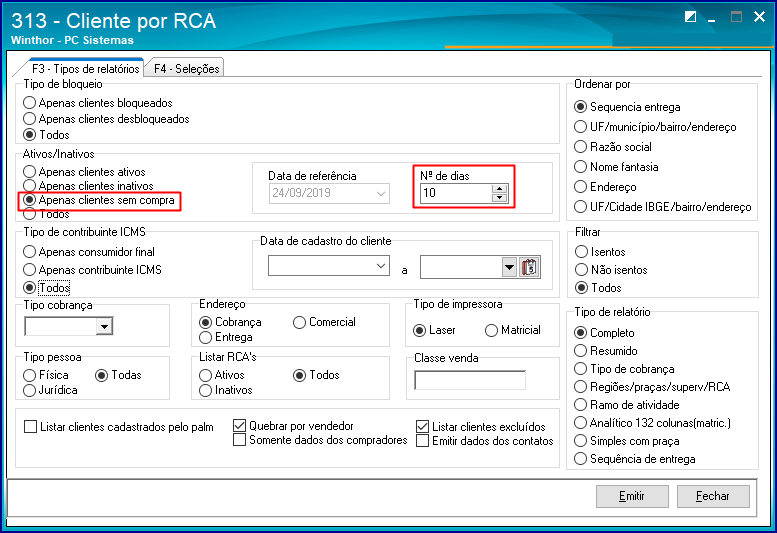The width and height of the screenshot is (777, 533).
Task: Close the 313 window
Action: 759,17
